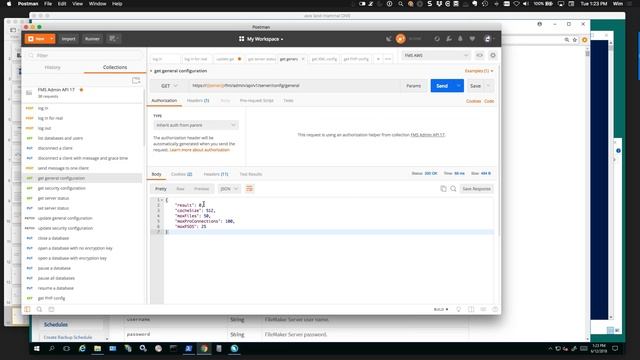Open the tab options ellipsis menu
The width and height of the screenshot is (640, 360).
pos(388,59)
